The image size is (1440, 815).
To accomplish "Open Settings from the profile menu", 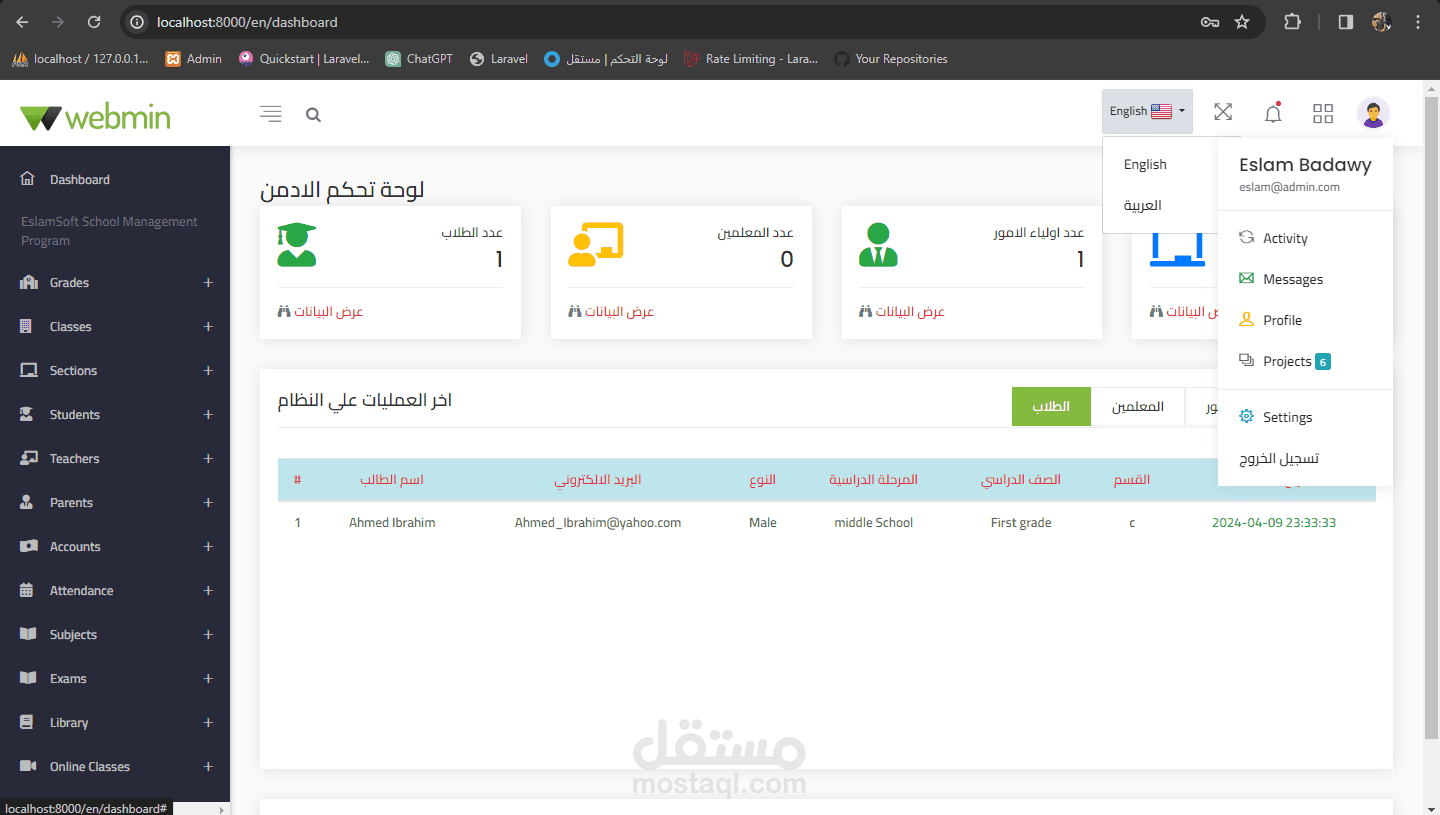I will point(1287,417).
